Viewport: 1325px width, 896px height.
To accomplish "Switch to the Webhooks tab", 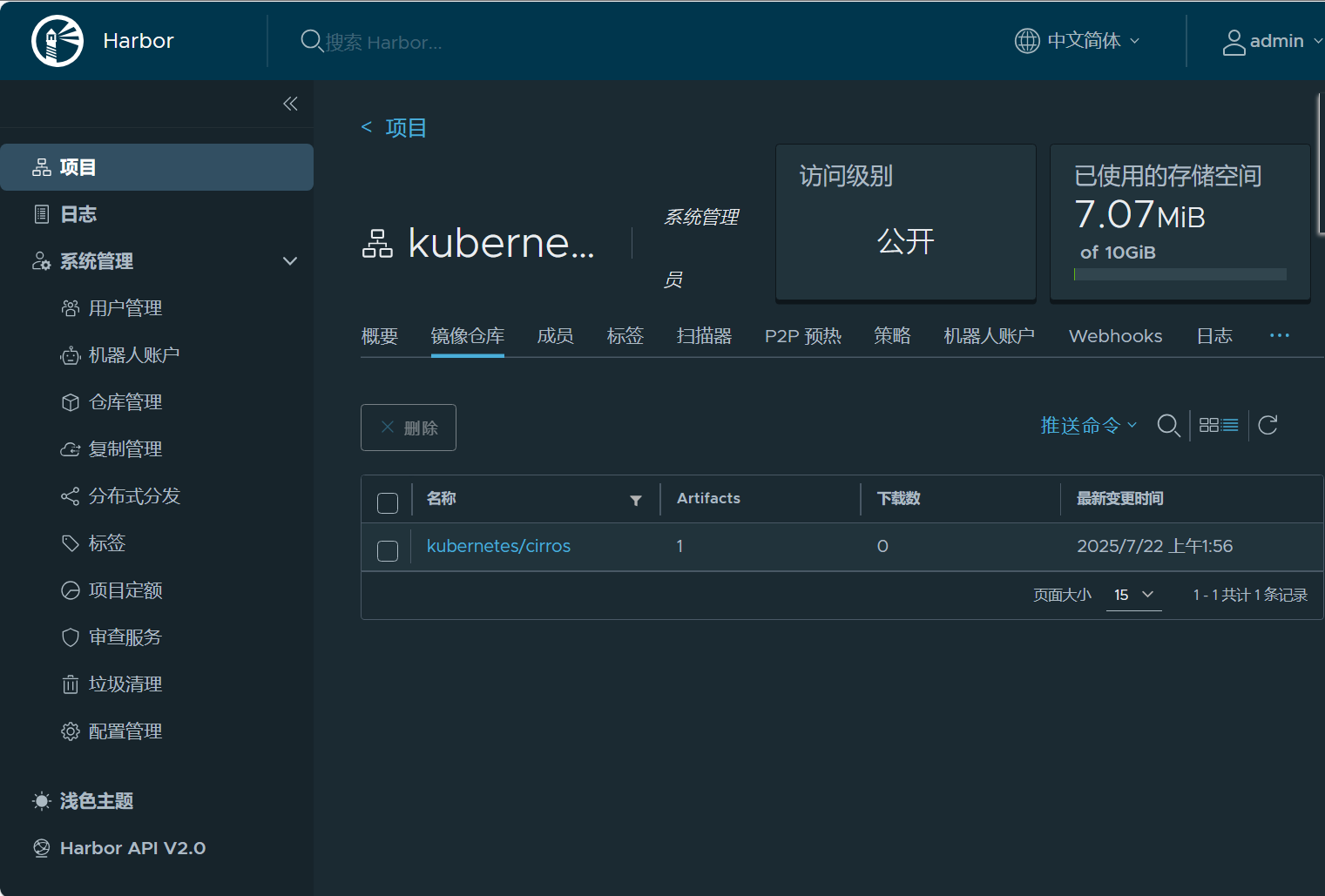I will coord(1115,336).
